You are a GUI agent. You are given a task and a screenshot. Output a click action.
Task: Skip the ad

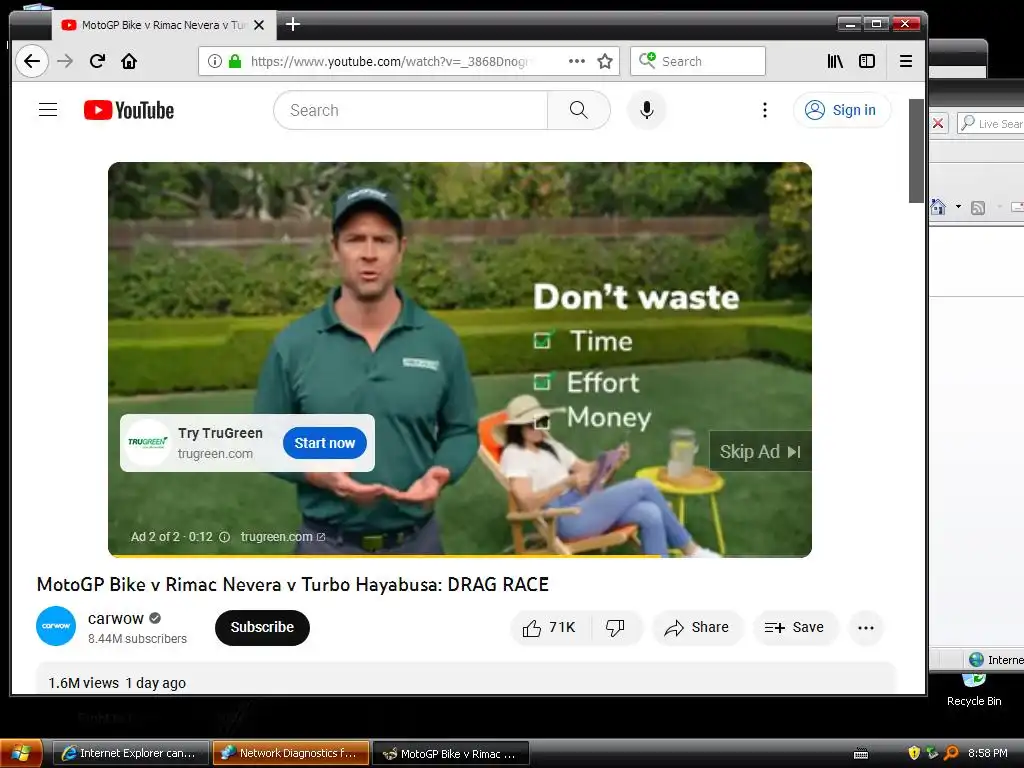tap(760, 451)
